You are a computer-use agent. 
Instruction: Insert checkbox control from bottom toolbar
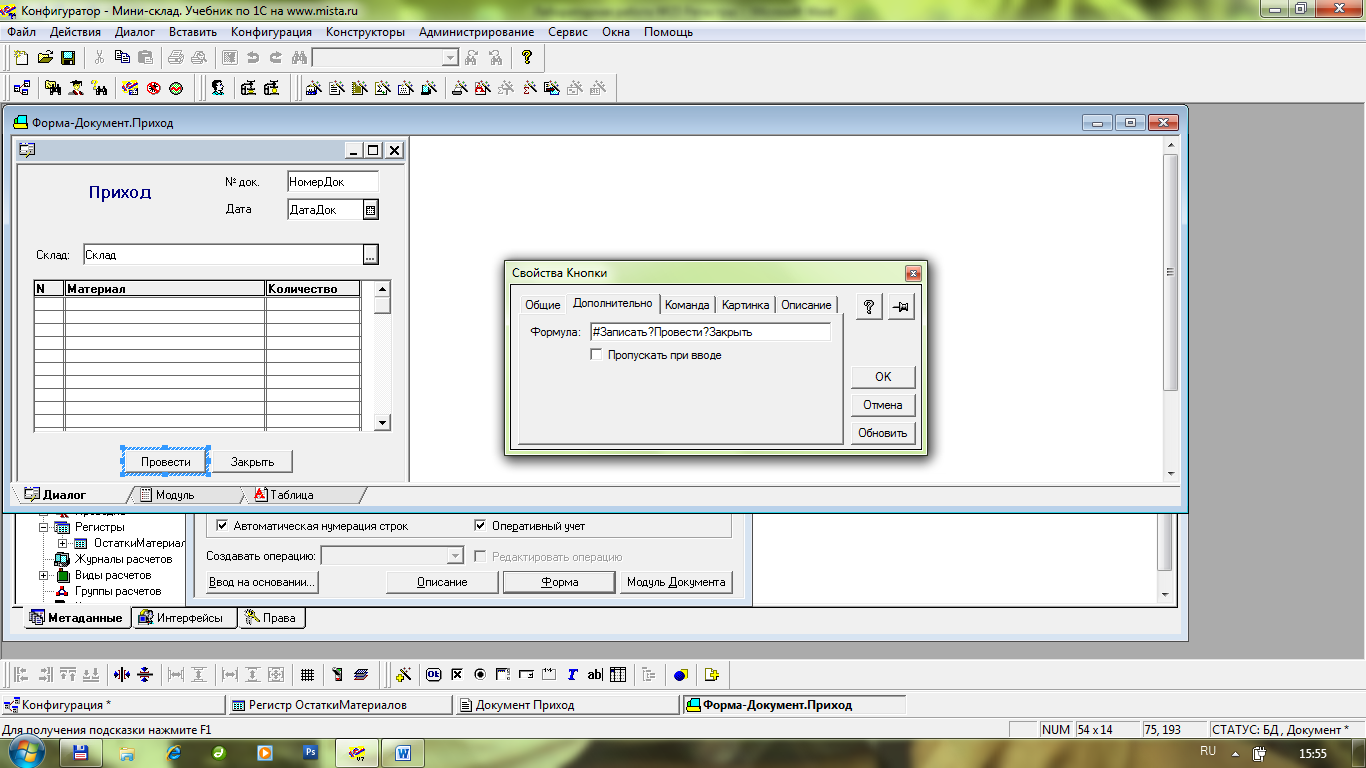point(457,675)
